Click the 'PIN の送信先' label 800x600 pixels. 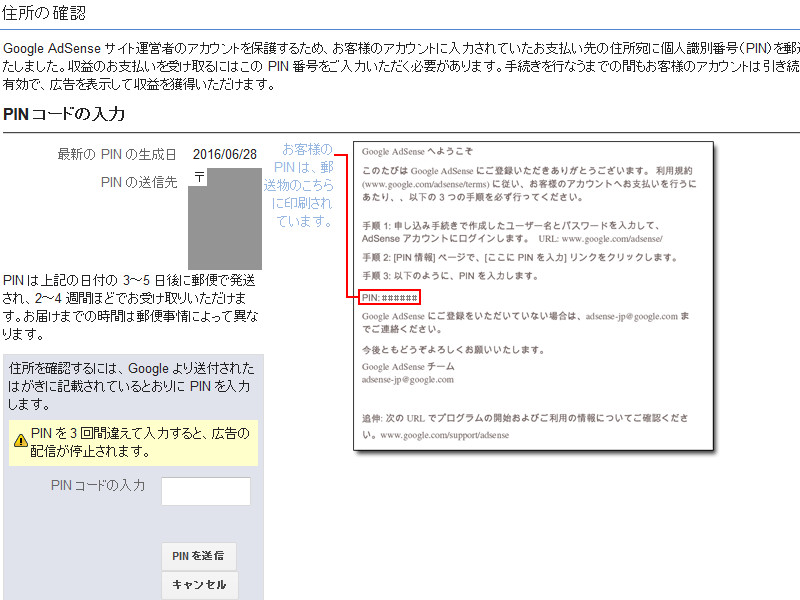(x=139, y=182)
